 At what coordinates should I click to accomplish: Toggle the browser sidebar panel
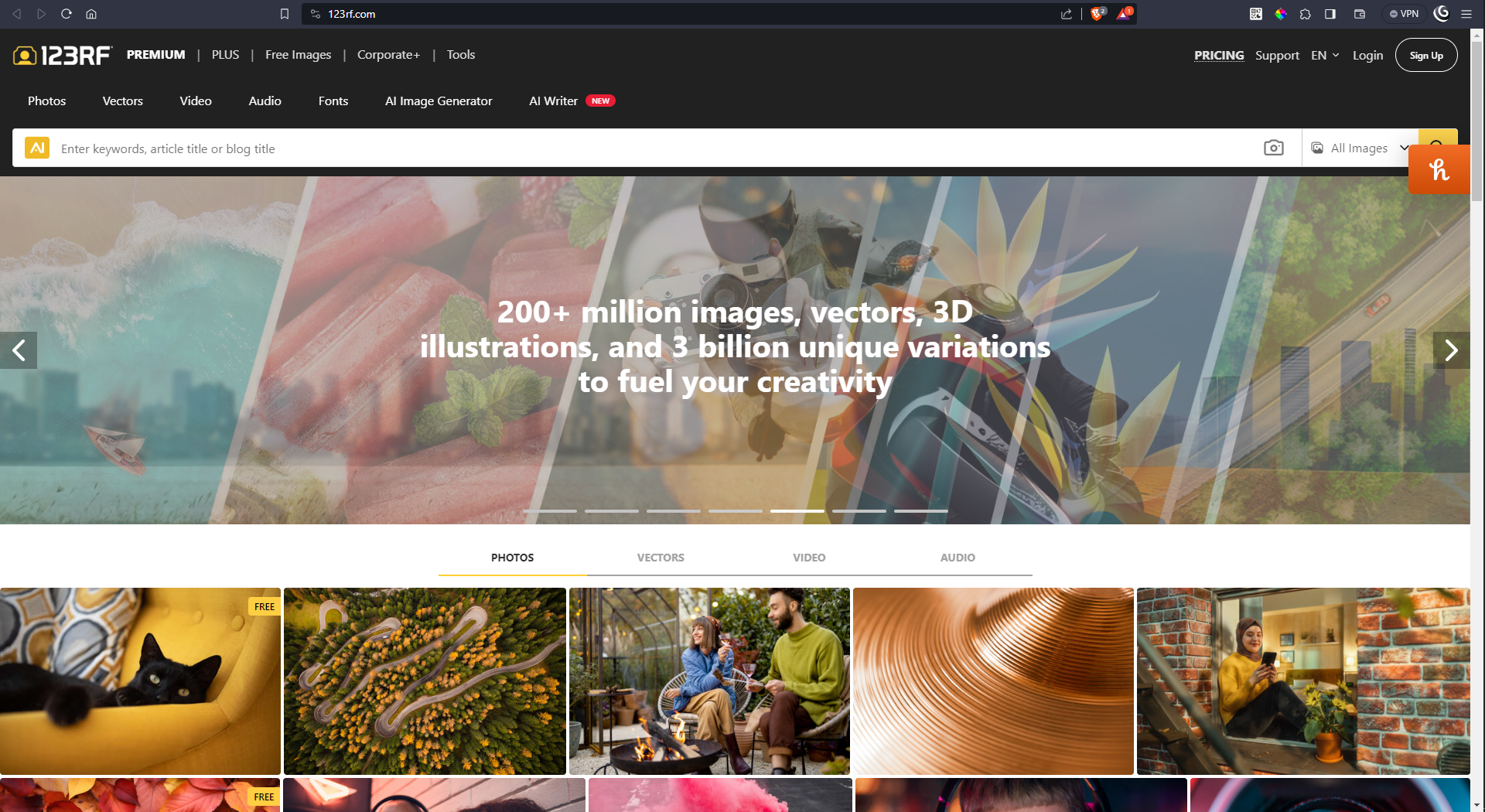point(1330,14)
